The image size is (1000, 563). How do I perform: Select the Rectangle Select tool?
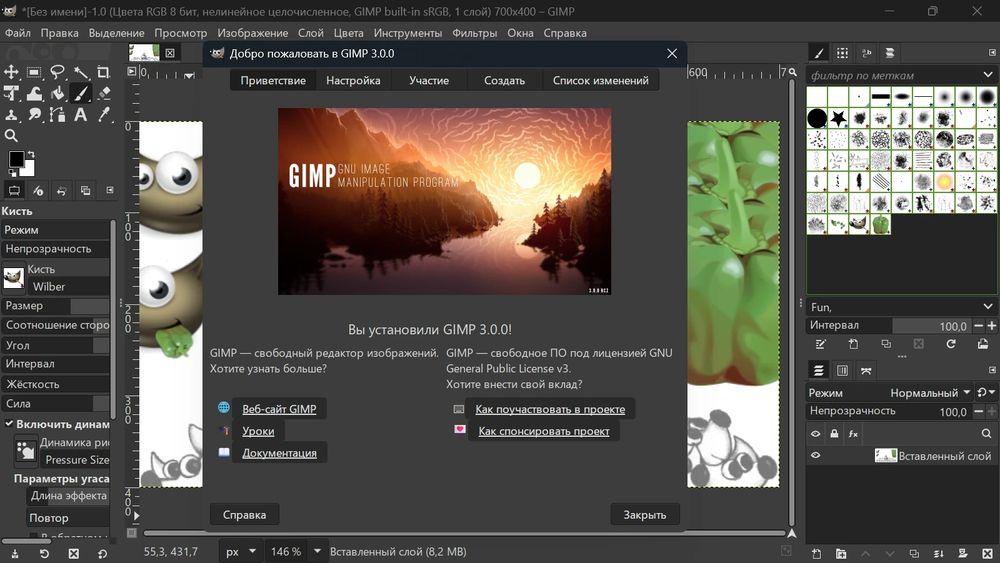(x=34, y=72)
